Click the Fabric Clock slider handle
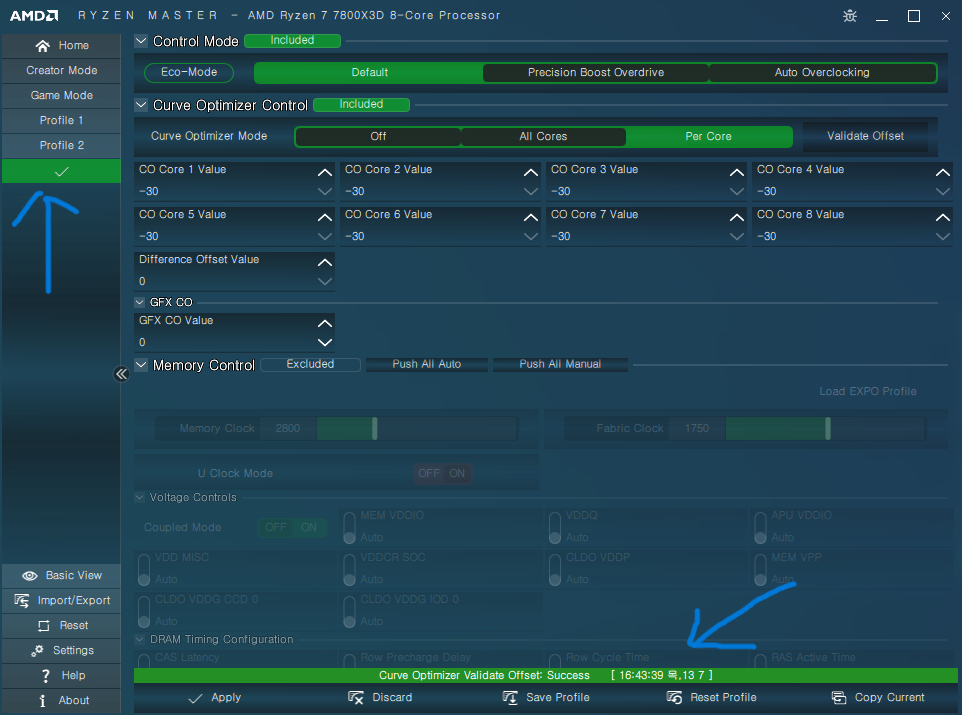This screenshot has height=715, width=962. pos(828,428)
